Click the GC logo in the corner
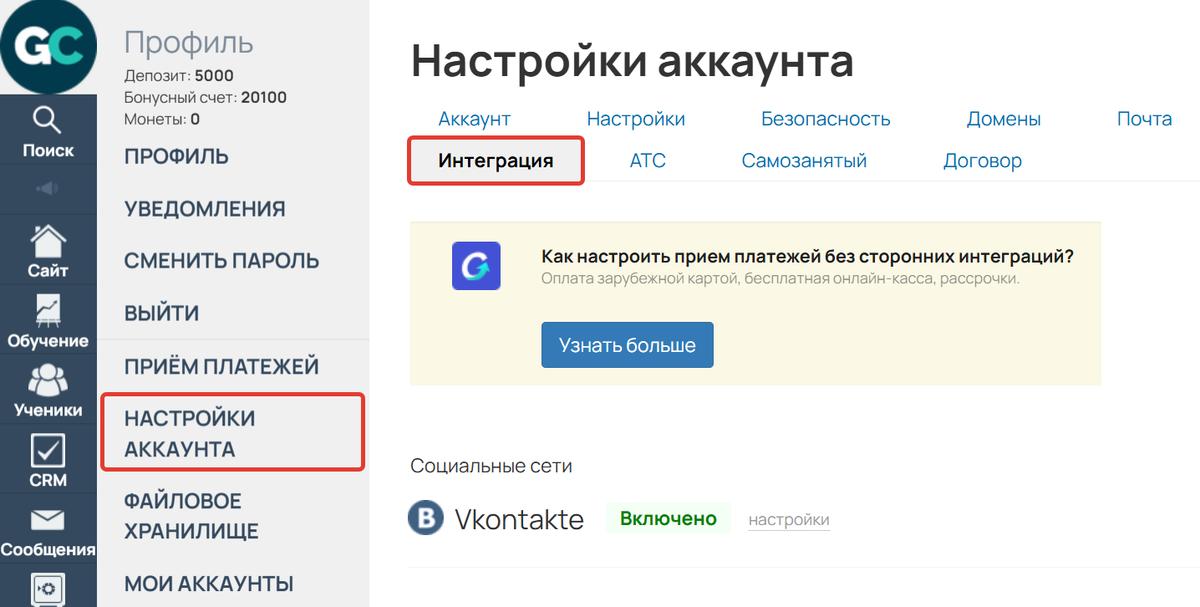The height and width of the screenshot is (607, 1200). (48, 45)
